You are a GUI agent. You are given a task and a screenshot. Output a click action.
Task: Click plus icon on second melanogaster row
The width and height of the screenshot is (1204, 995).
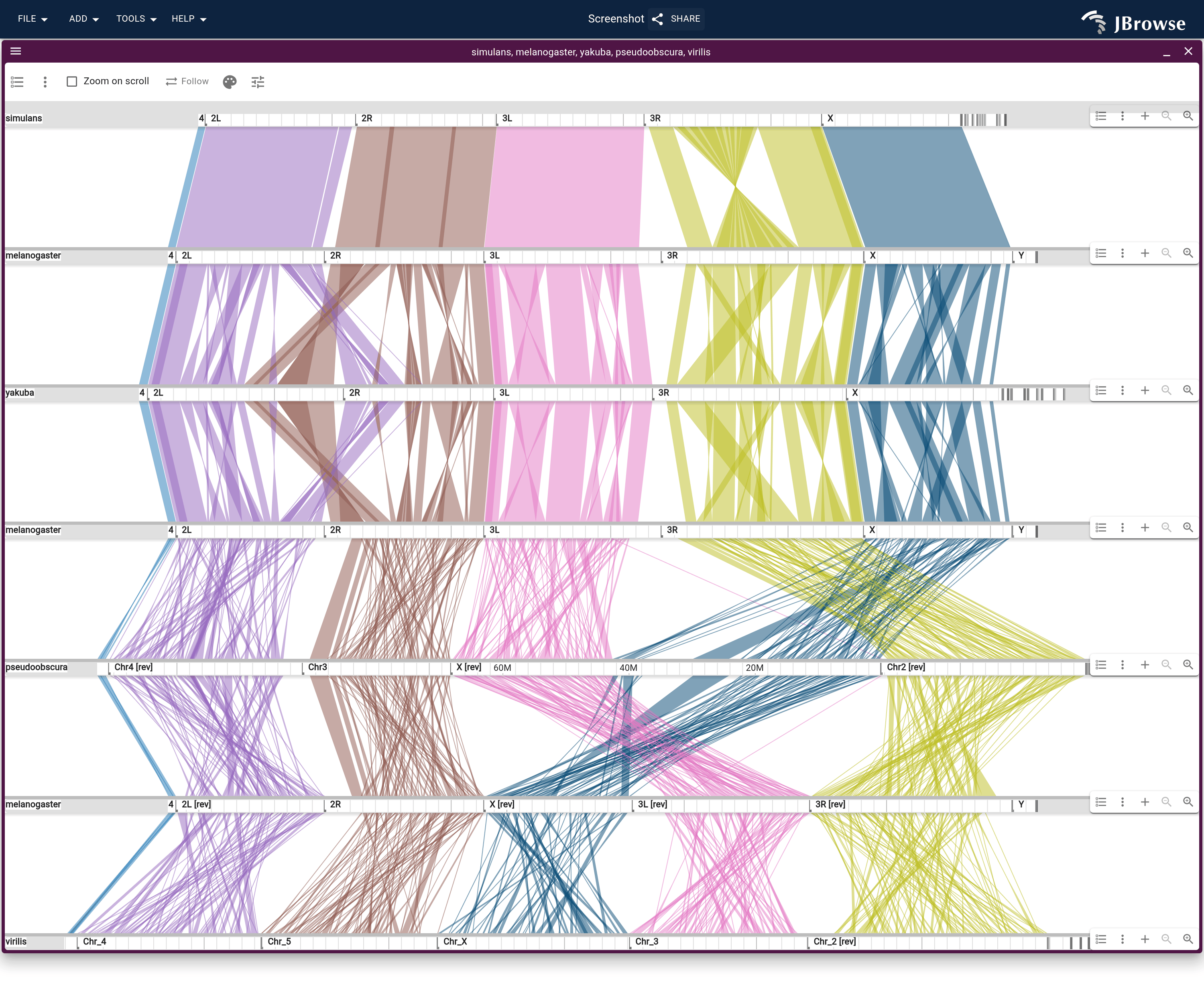pos(1144,528)
